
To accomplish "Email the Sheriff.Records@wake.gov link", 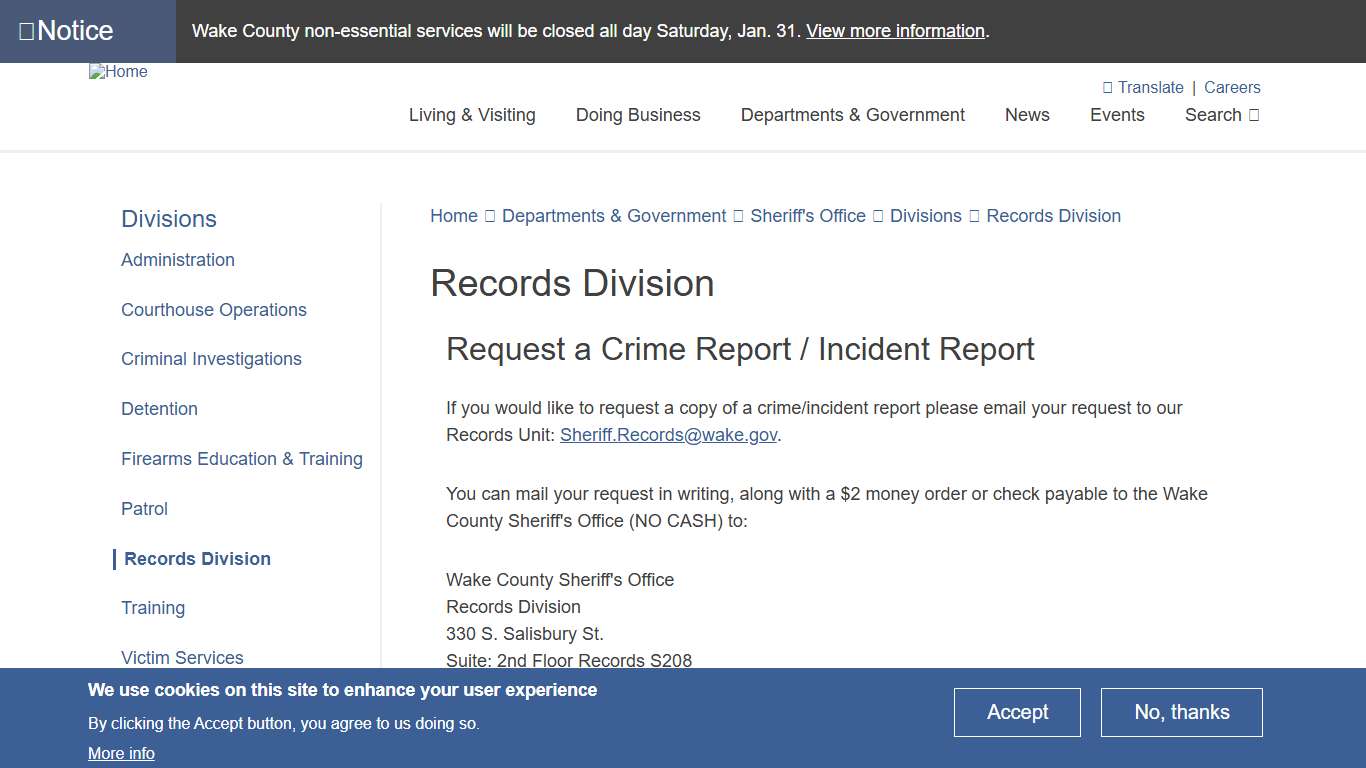I will coord(668,434).
